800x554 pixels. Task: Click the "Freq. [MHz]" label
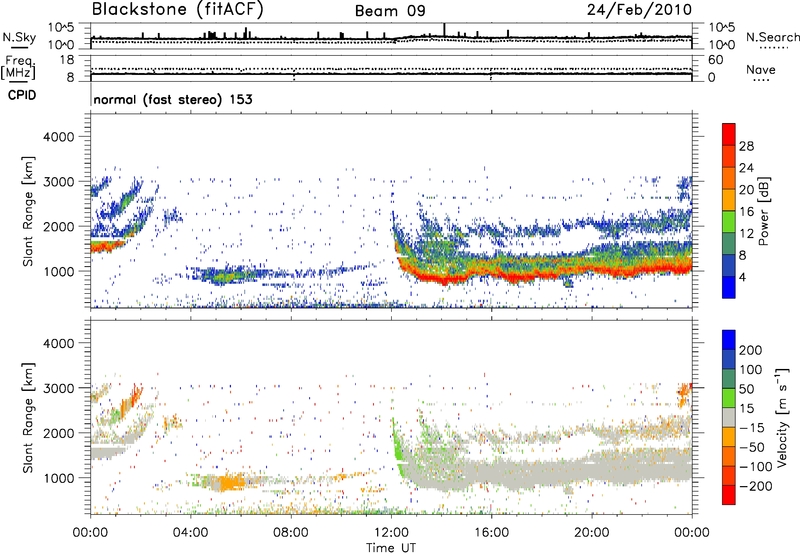18,67
